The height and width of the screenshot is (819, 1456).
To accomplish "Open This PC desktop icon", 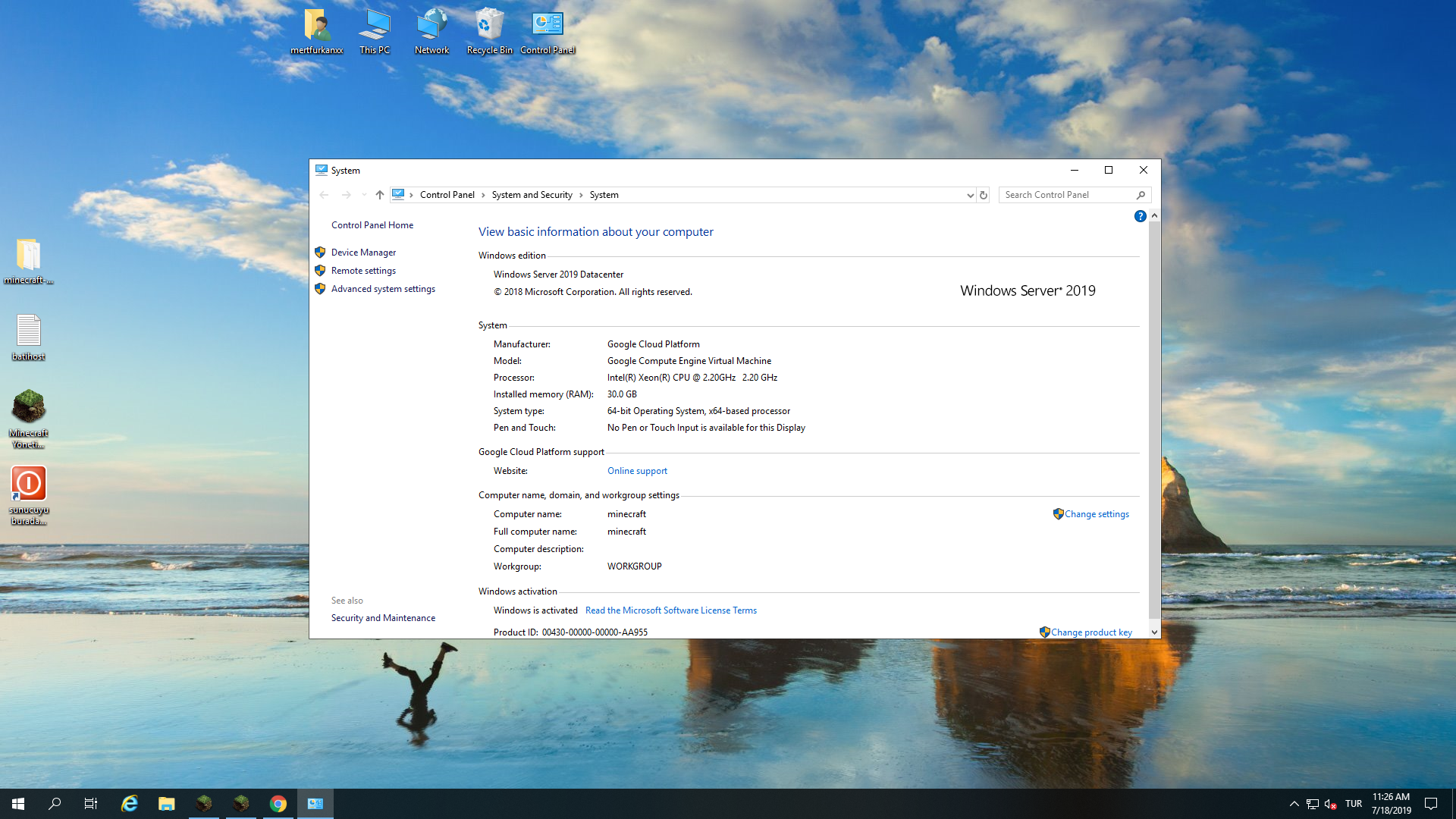I will click(x=375, y=31).
